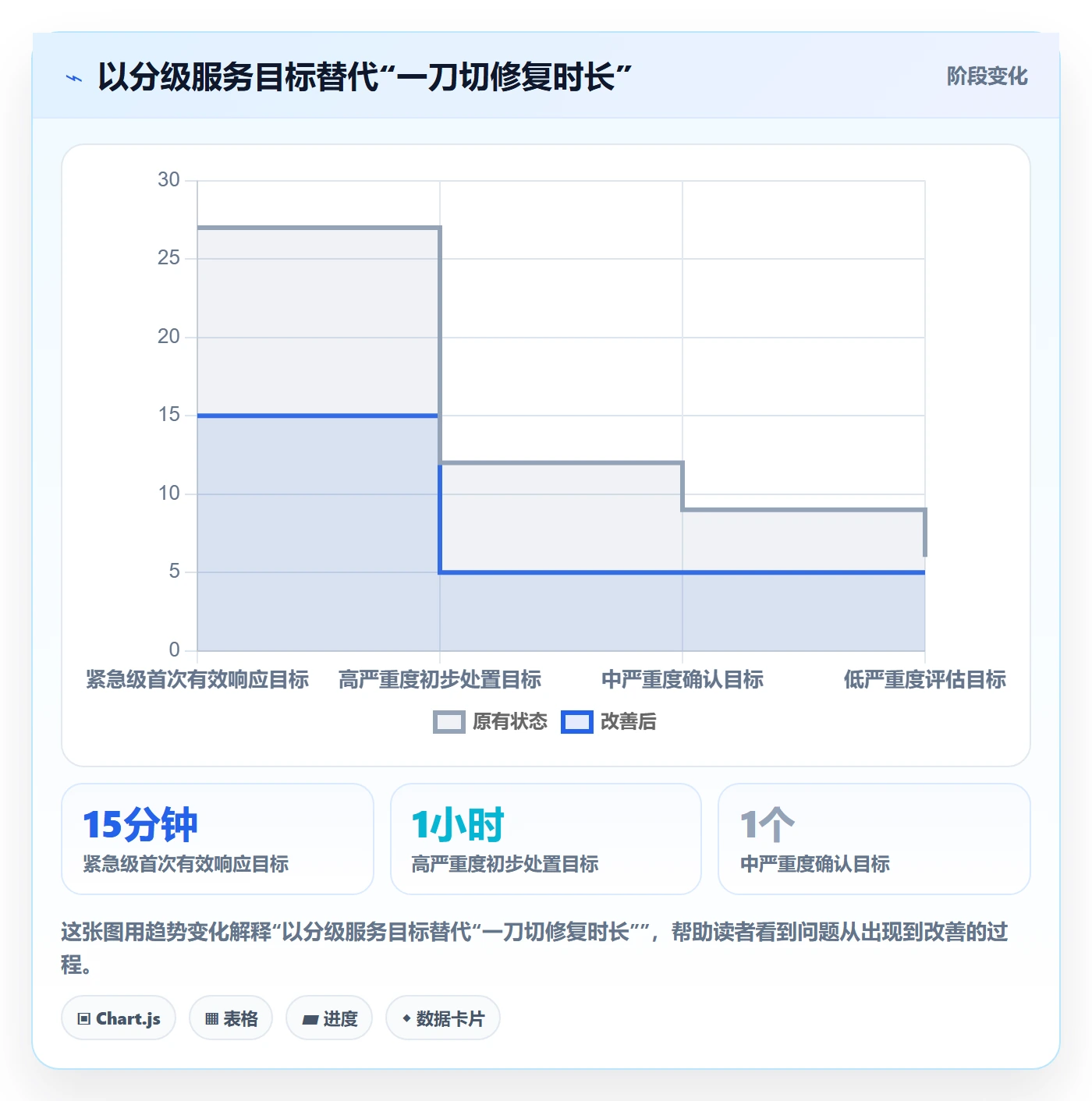
Task: Click the y-axis value 25
Action: point(168,258)
